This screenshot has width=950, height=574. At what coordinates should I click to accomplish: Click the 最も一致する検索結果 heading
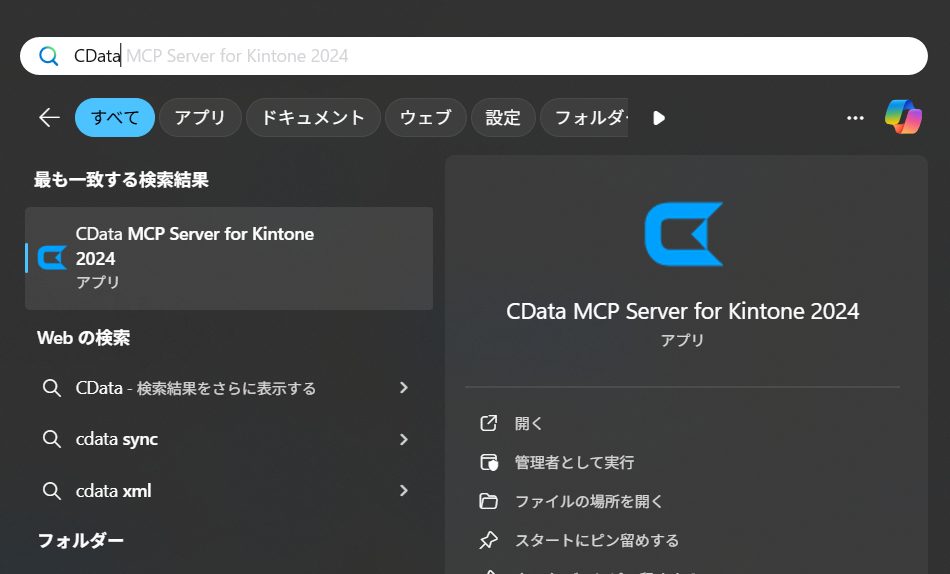tap(121, 179)
